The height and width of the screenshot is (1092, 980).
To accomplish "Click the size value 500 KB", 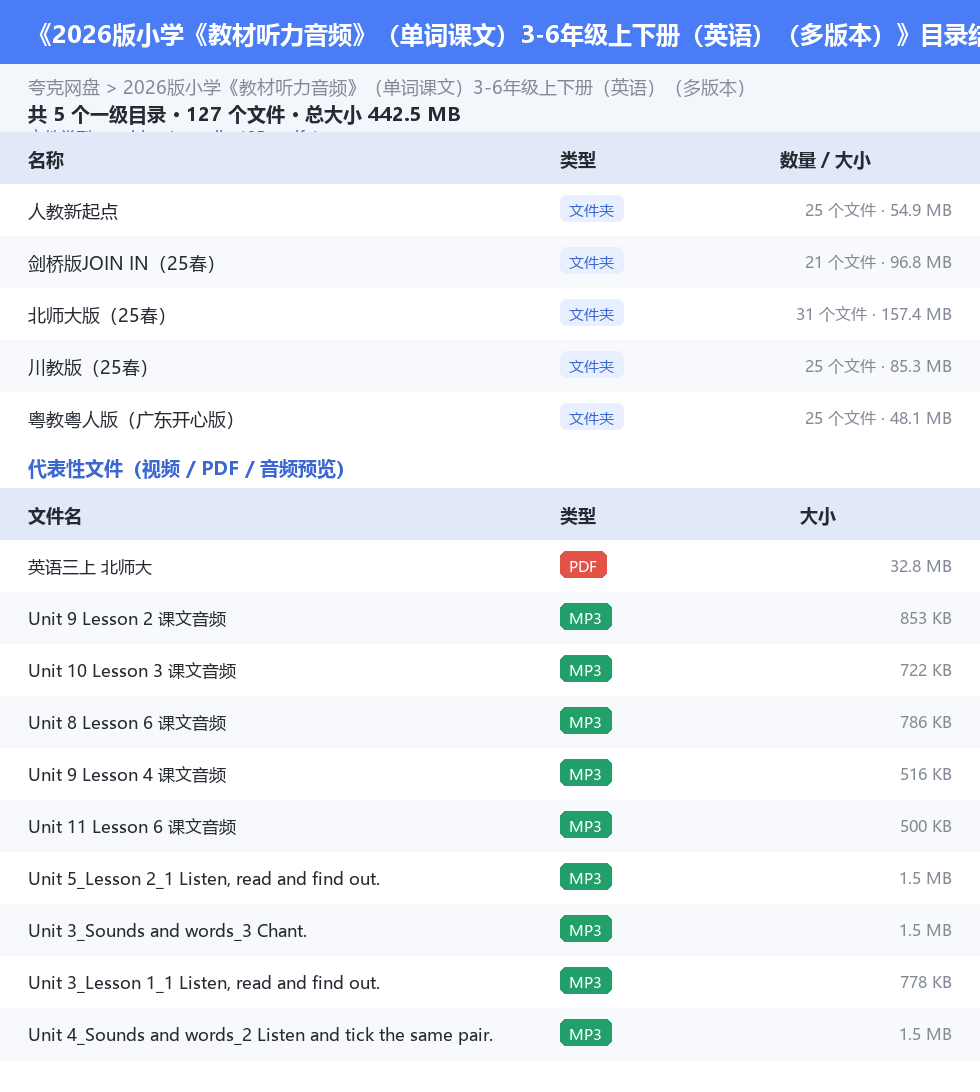I will point(926,826).
